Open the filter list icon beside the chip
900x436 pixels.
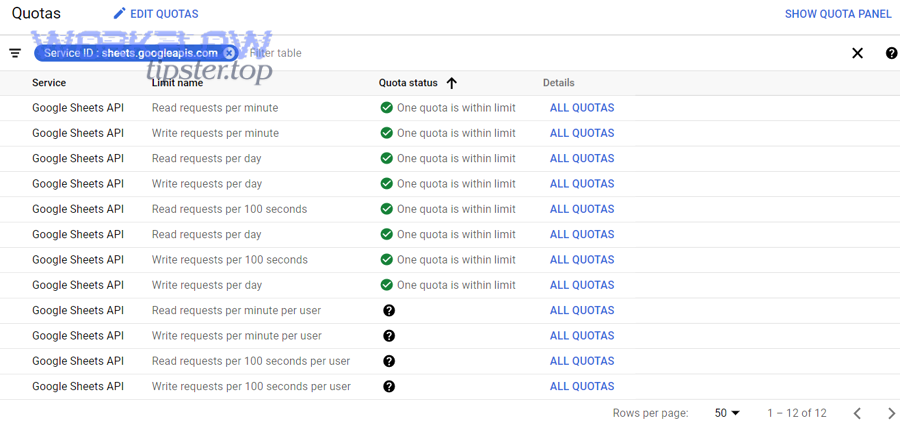[15, 53]
